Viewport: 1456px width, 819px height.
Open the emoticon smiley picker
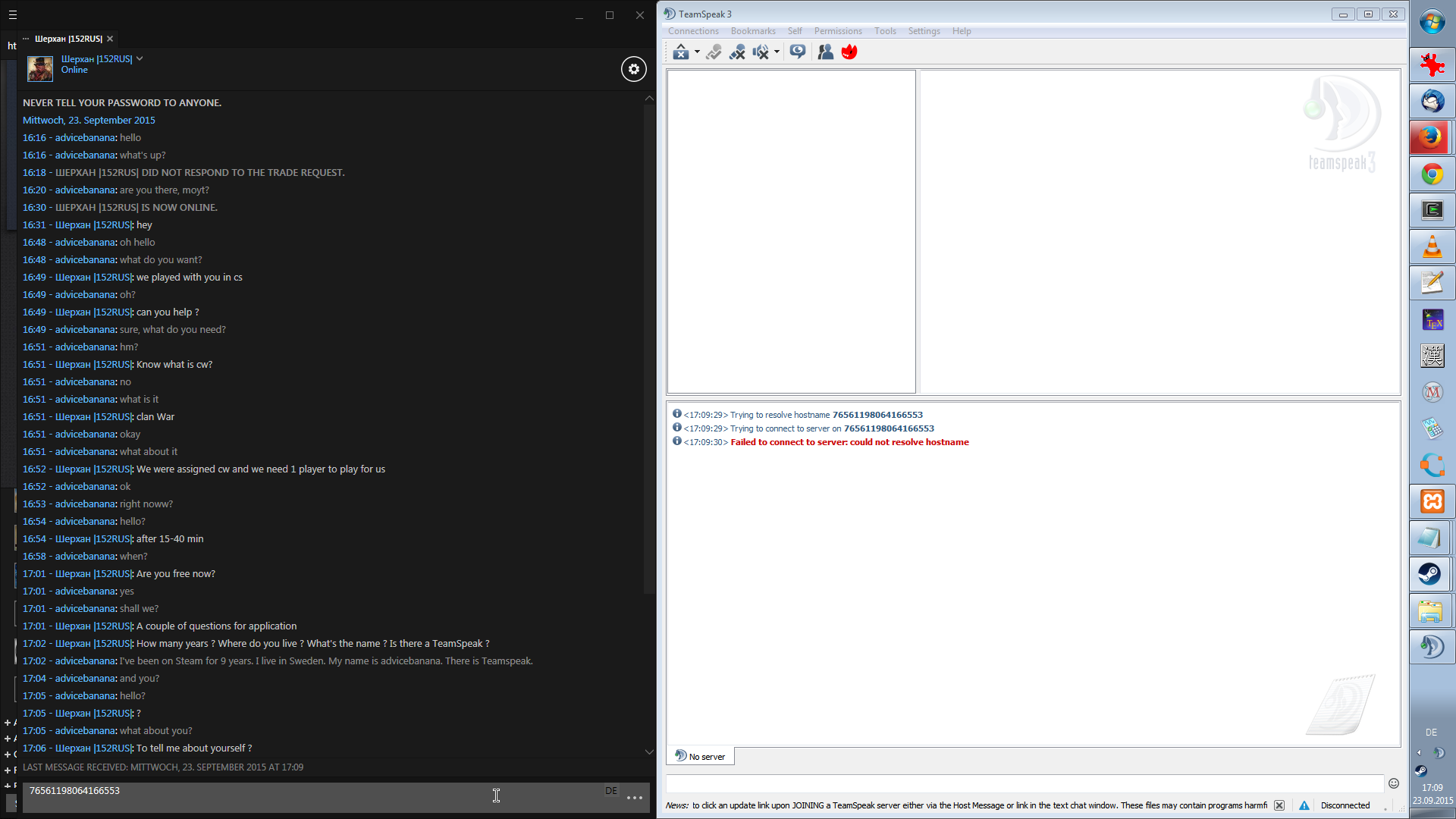(1394, 783)
